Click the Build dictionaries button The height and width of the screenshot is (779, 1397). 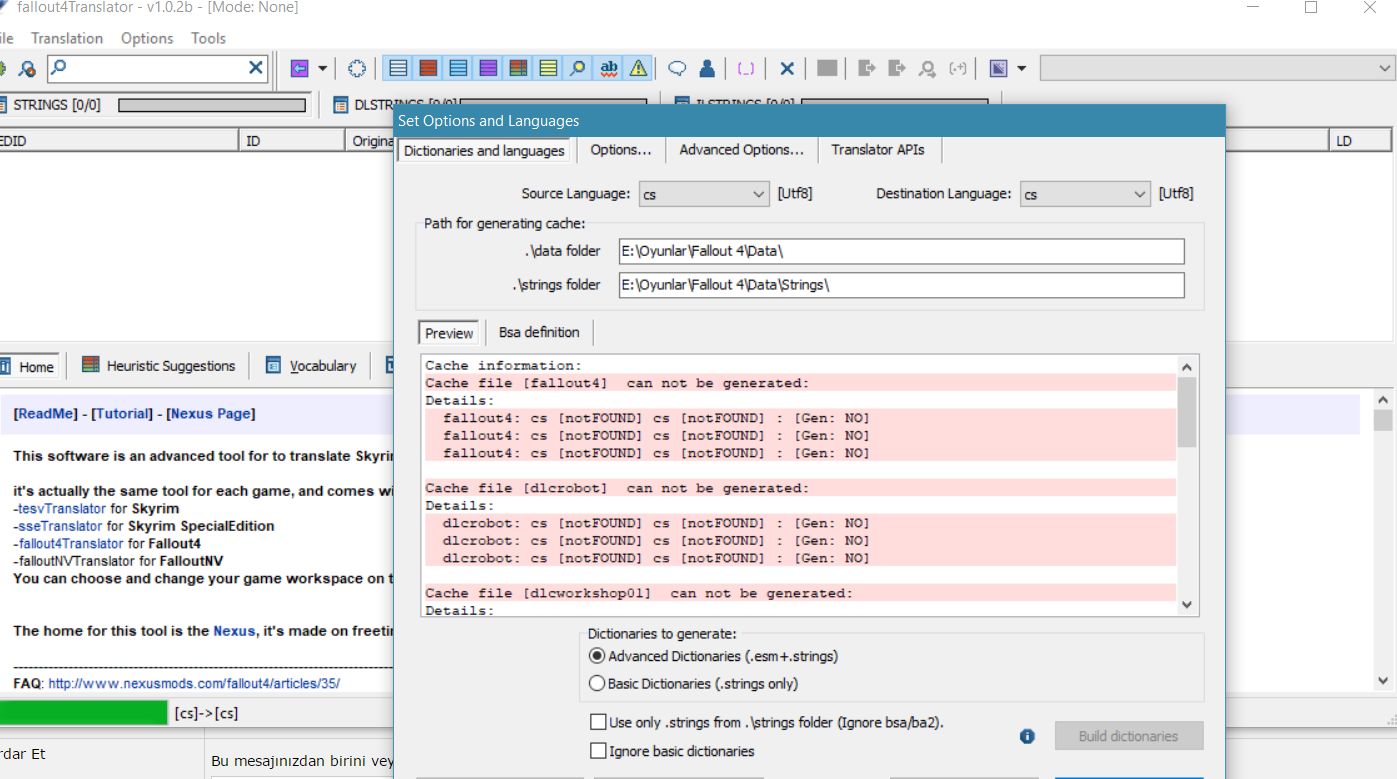tap(1128, 736)
